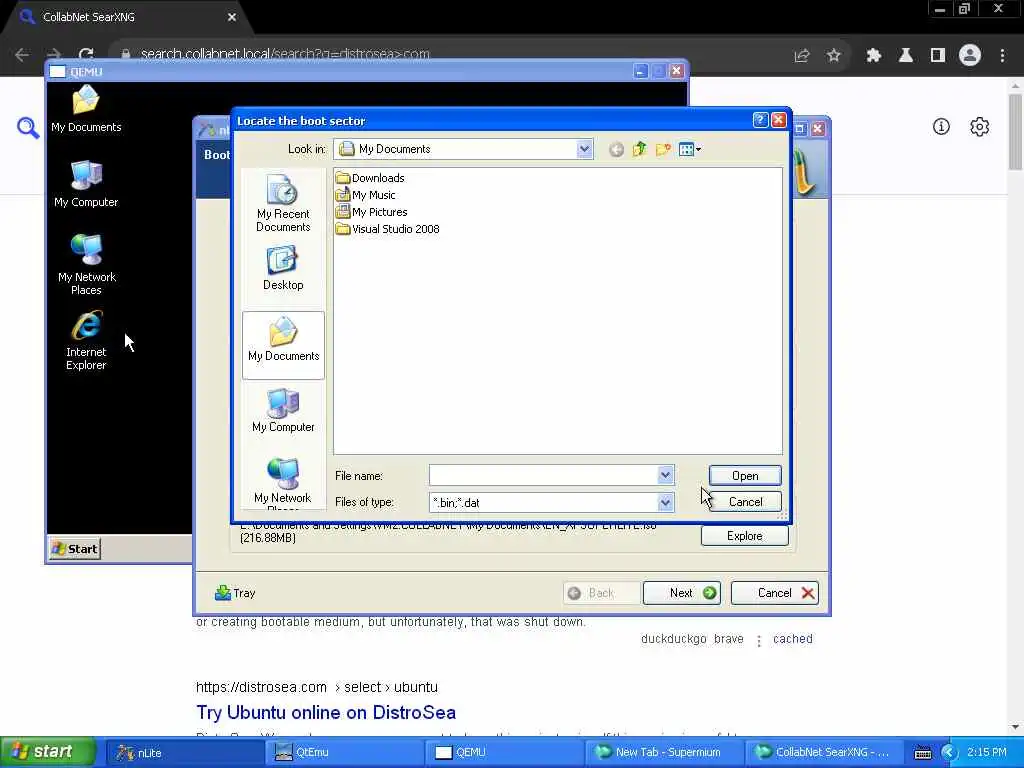Open SearXNG info about page
Image resolution: width=1024 pixels, height=768 pixels.
click(x=941, y=127)
